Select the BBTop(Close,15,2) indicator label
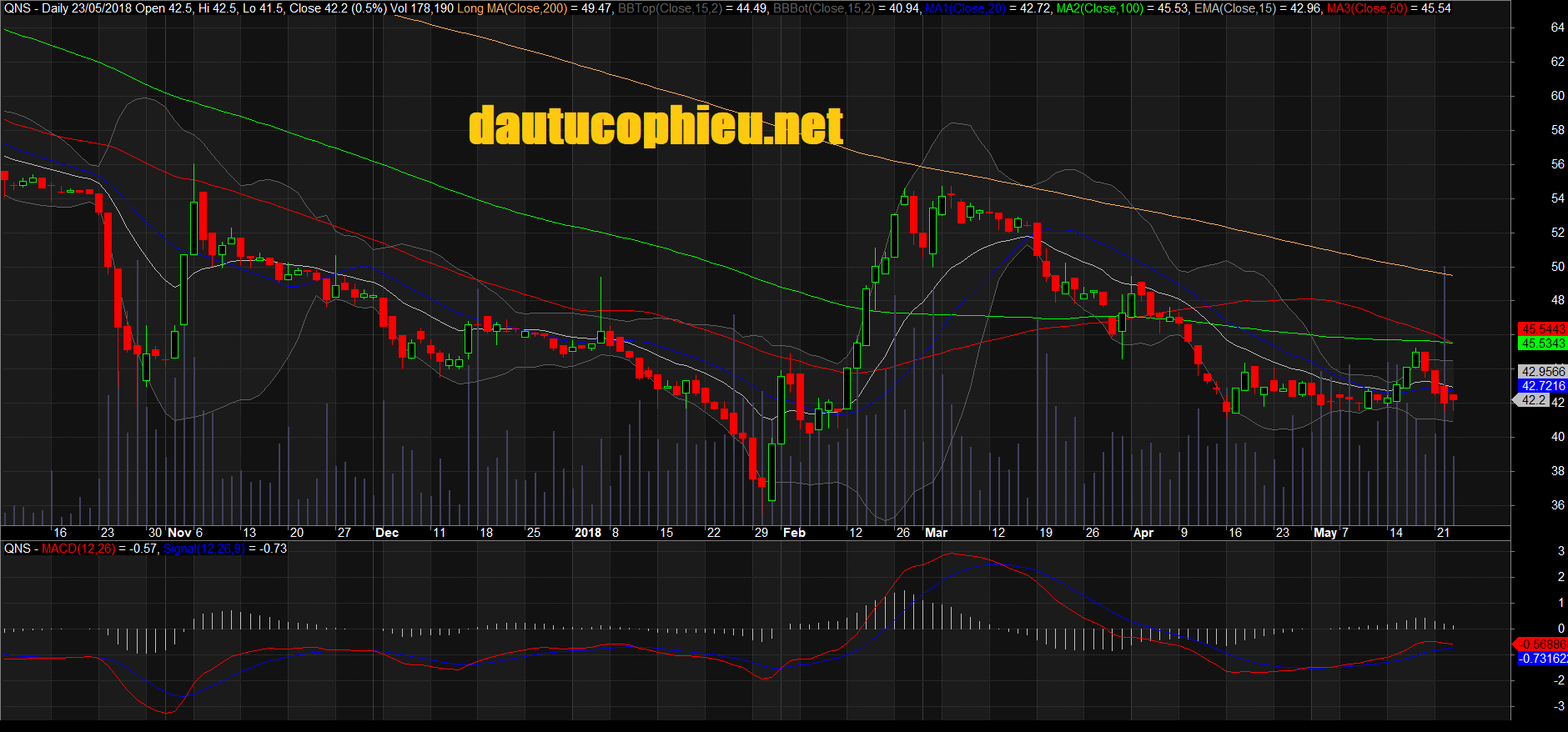Screen dimensions: 1568x732 pos(670,8)
